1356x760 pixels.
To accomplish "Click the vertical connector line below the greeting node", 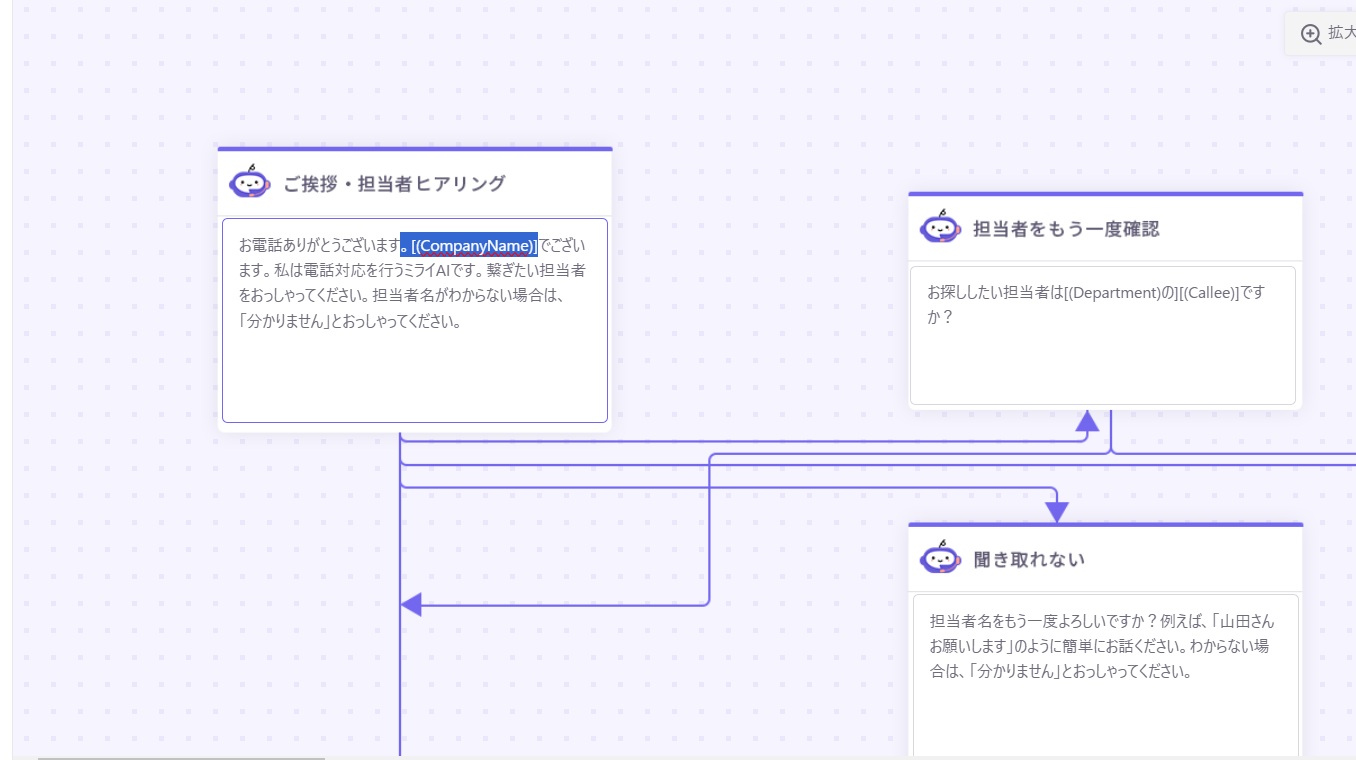I will (x=400, y=680).
